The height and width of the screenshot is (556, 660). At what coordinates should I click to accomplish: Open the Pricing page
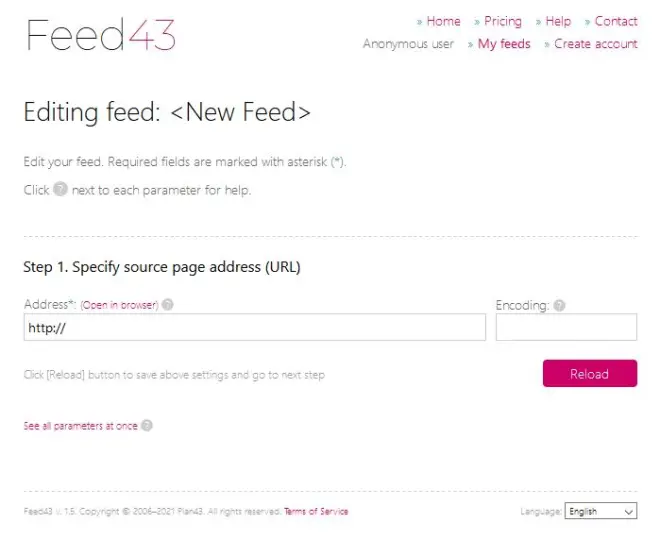(x=503, y=21)
